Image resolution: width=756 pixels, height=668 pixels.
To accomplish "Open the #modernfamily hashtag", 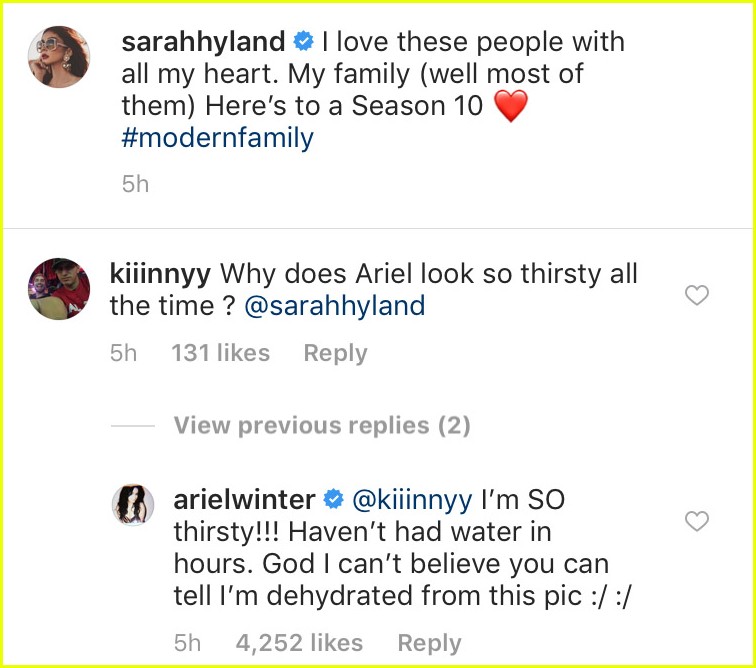I will tap(217, 138).
